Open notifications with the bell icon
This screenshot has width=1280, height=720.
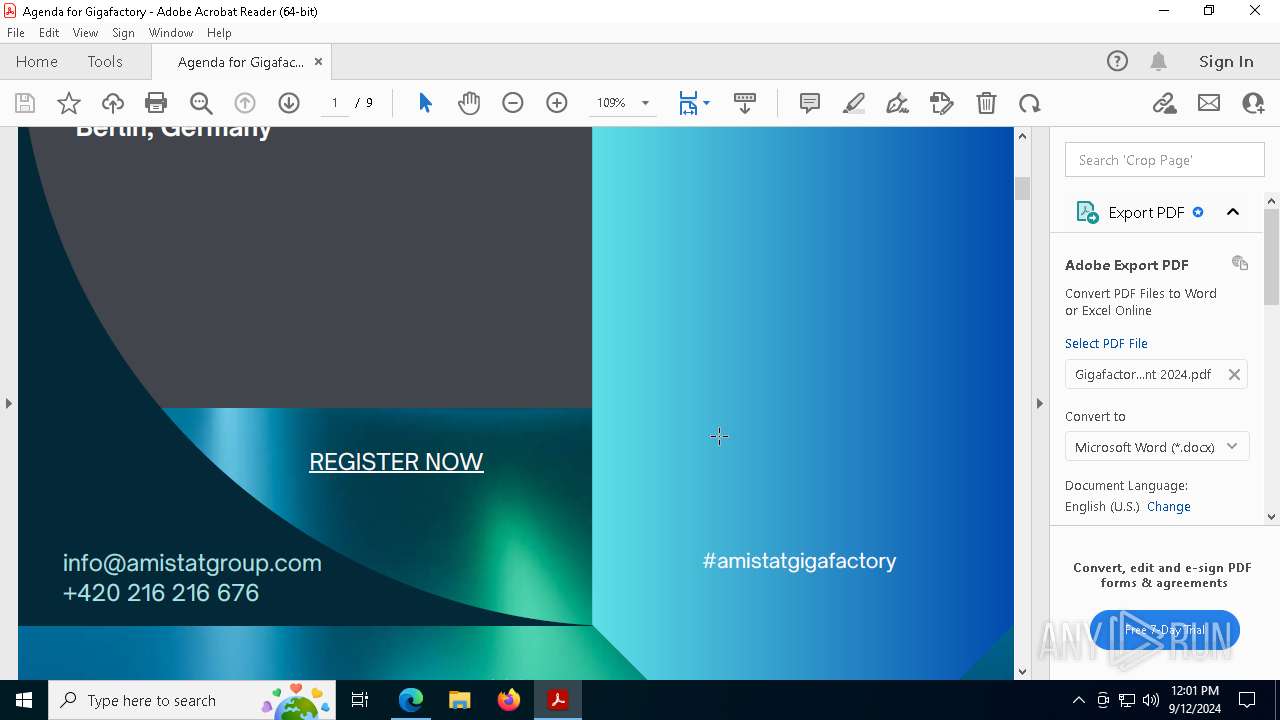pos(1158,61)
